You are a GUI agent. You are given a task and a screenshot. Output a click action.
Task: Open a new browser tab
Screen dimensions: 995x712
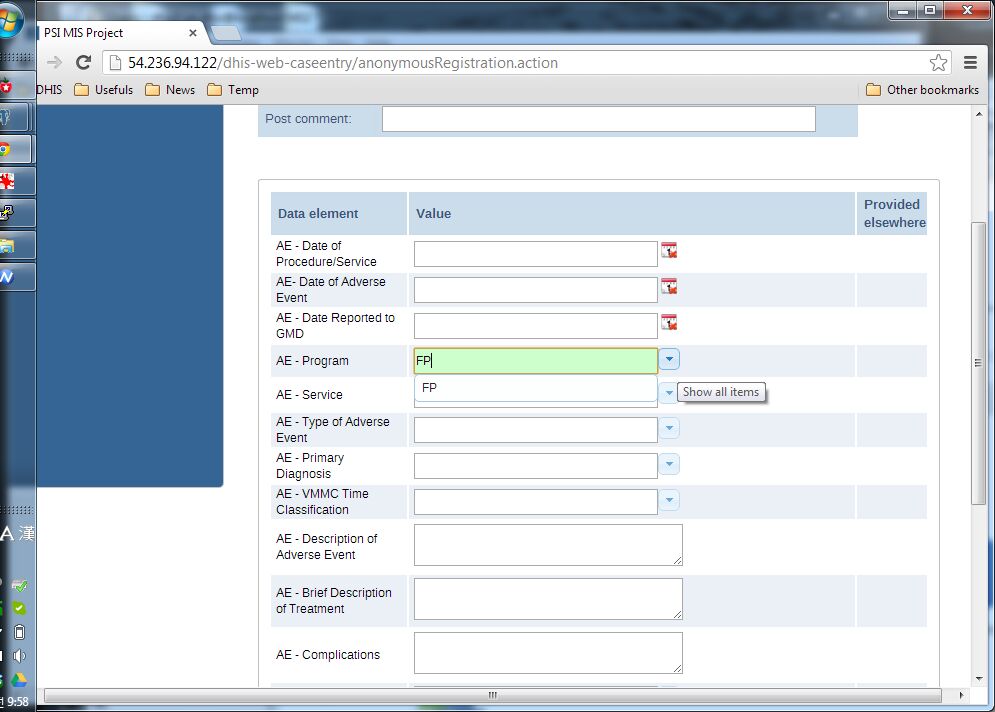[x=226, y=33]
